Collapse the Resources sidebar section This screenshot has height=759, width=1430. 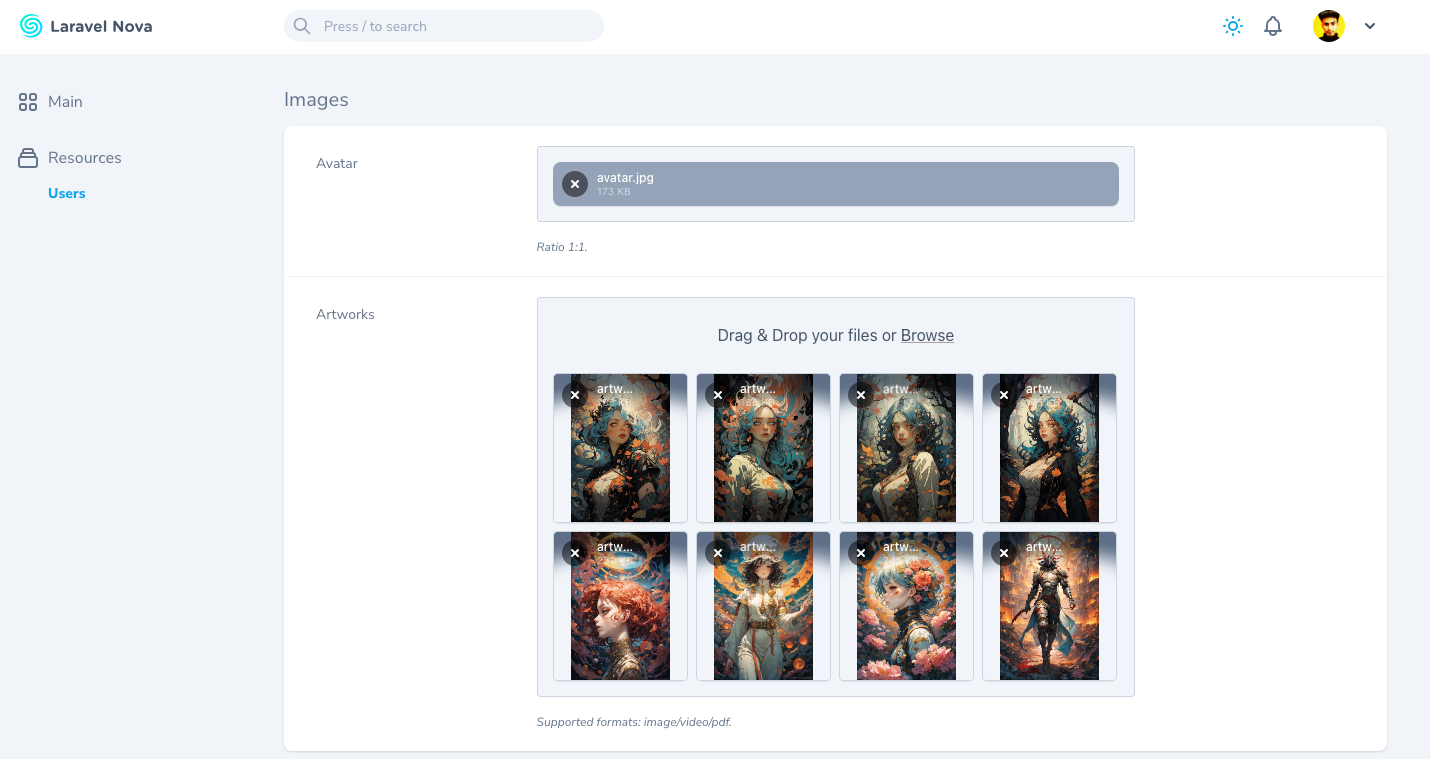pyautogui.click(x=84, y=158)
